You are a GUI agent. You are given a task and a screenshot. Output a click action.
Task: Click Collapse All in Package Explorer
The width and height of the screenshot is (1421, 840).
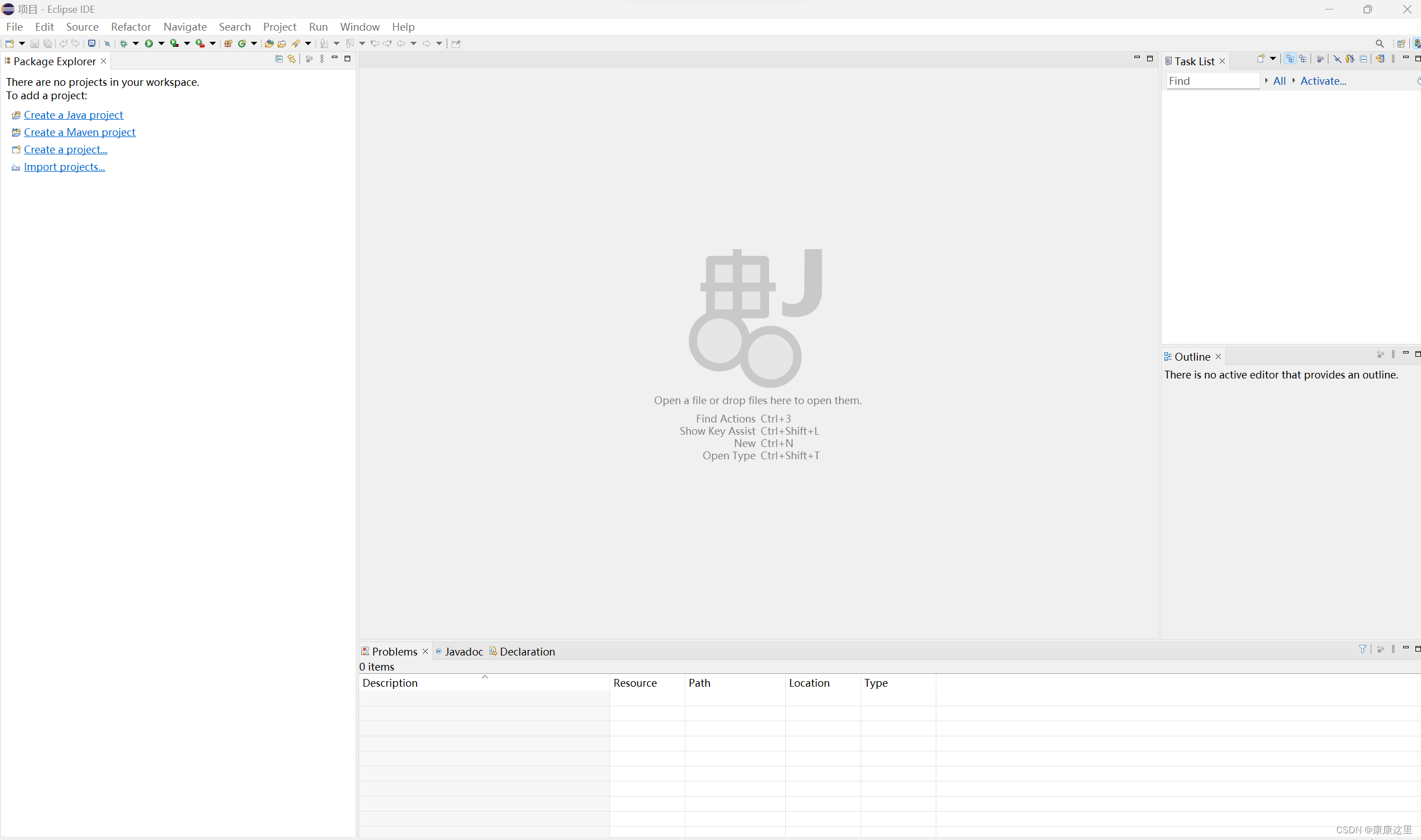279,59
